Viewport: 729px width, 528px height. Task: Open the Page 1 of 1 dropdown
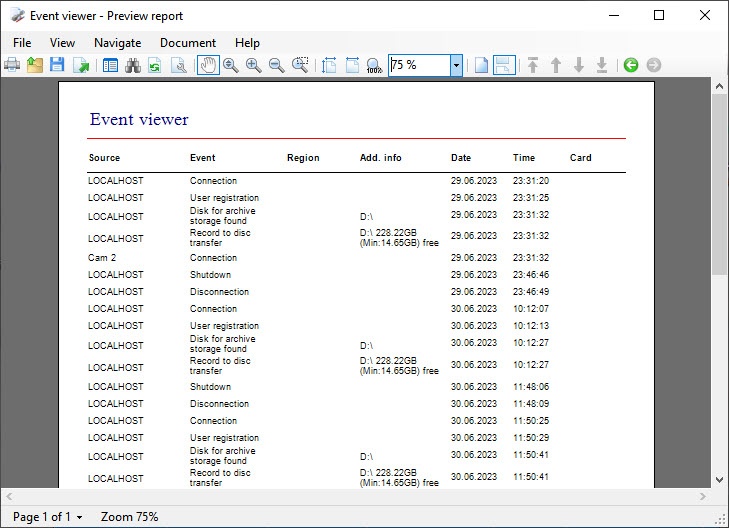[x=47, y=517]
